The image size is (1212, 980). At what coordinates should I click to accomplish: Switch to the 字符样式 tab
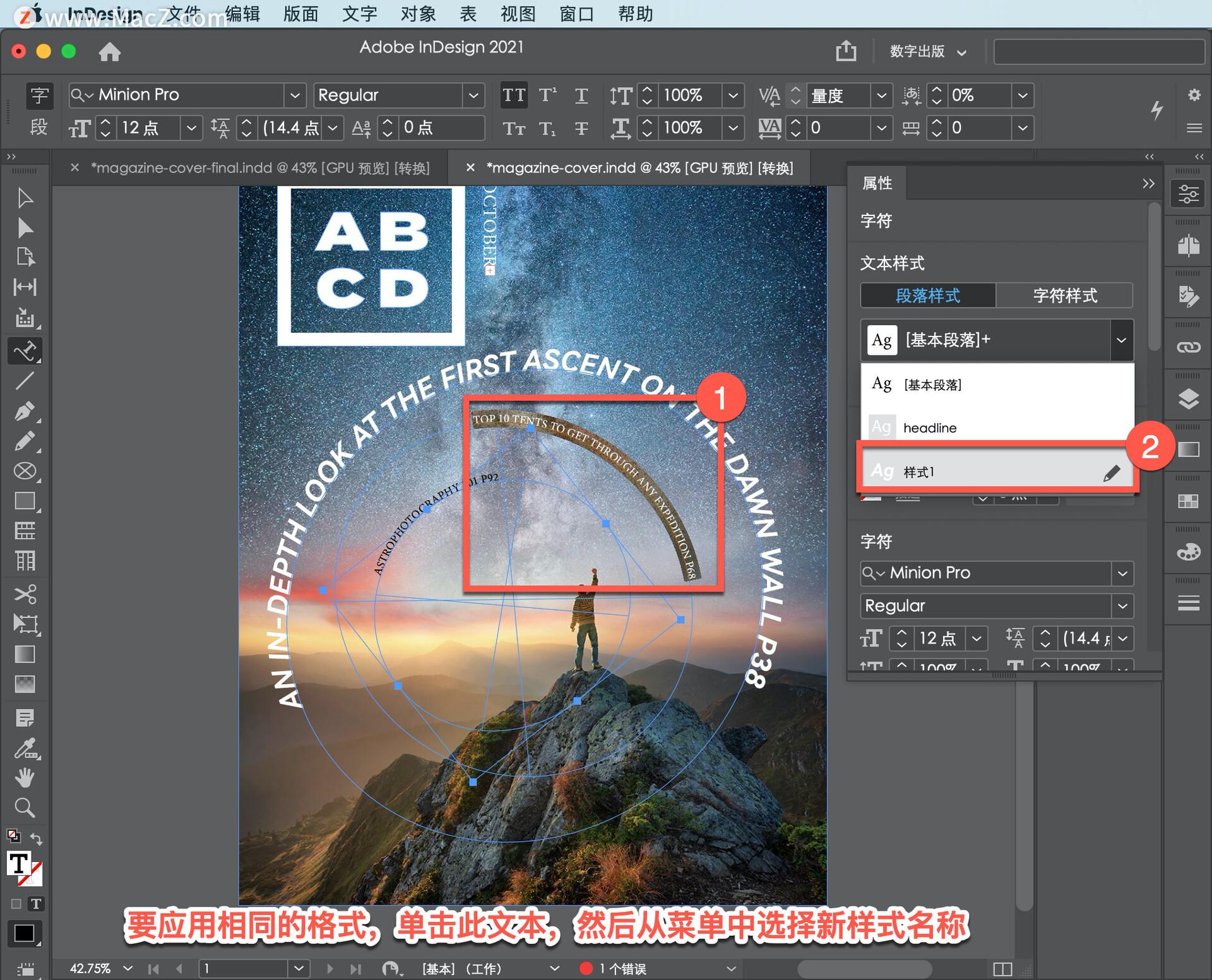(1064, 296)
